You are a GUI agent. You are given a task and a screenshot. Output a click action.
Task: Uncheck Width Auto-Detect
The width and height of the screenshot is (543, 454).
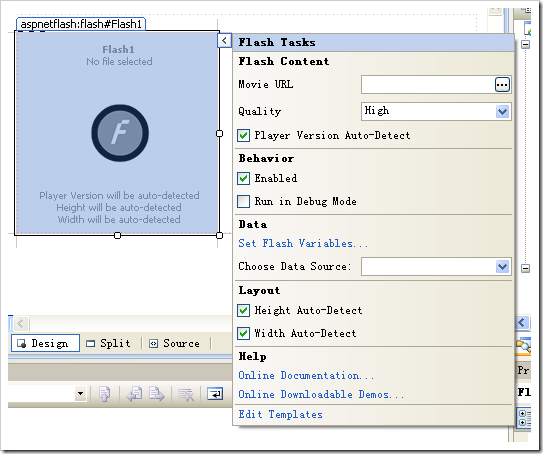[x=243, y=333]
